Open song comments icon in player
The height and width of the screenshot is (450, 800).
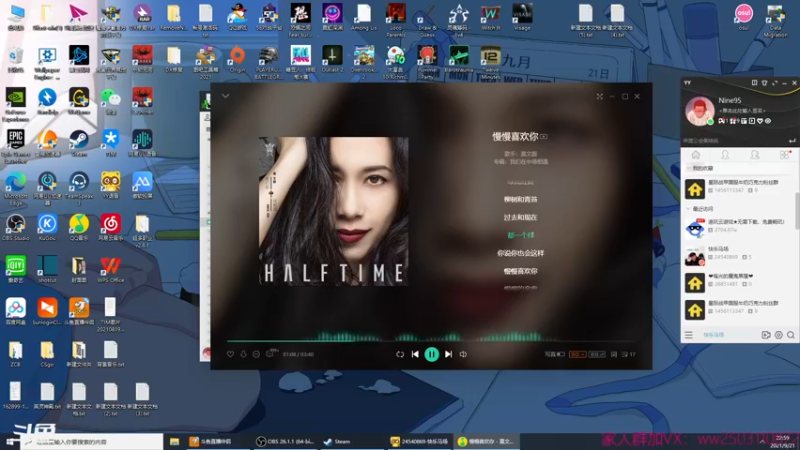(x=270, y=354)
